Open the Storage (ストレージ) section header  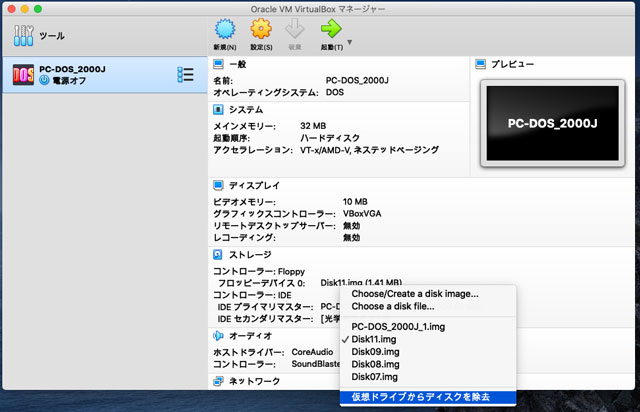[x=250, y=255]
